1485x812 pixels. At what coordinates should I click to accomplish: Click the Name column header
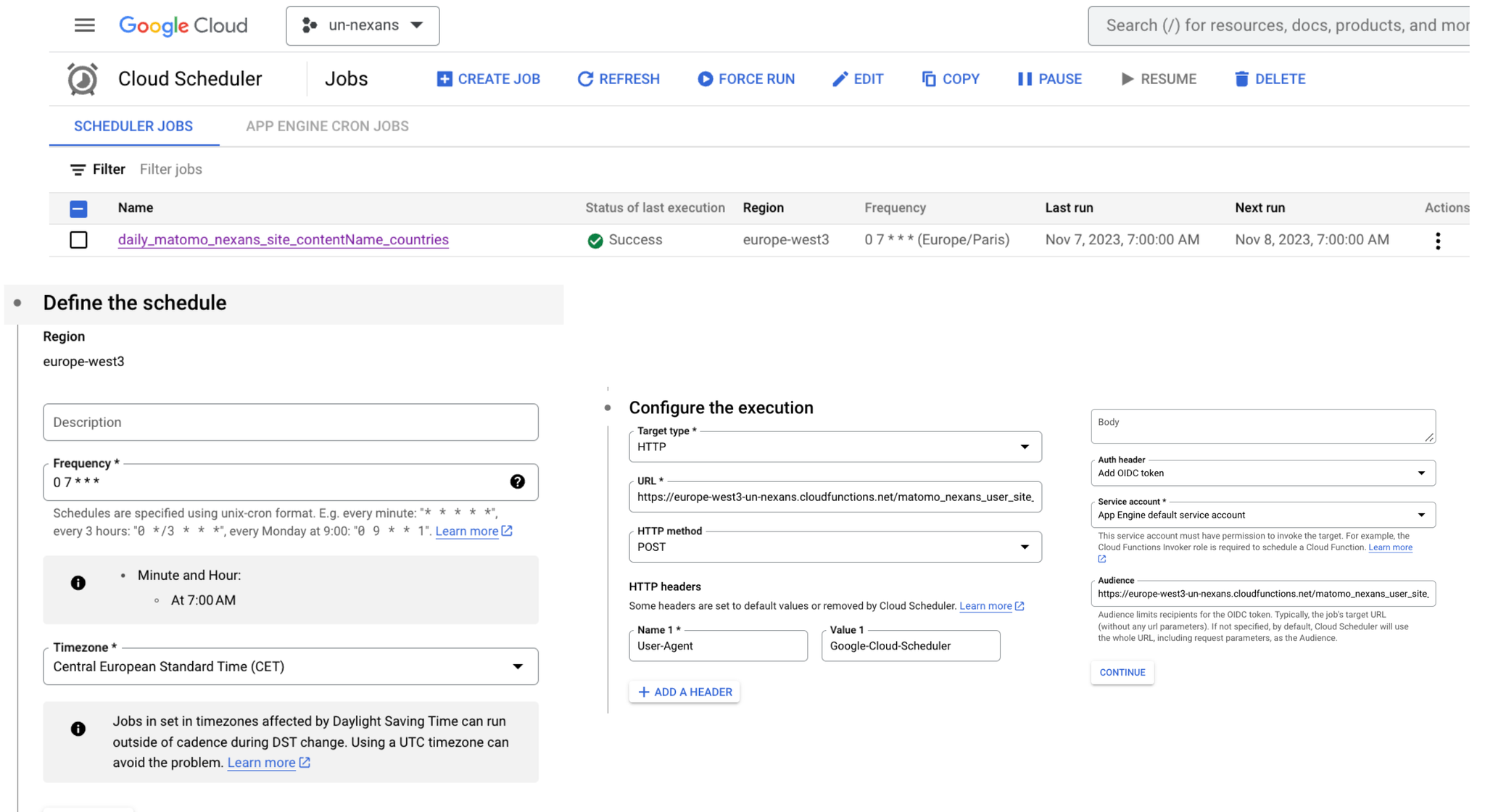[x=136, y=208]
